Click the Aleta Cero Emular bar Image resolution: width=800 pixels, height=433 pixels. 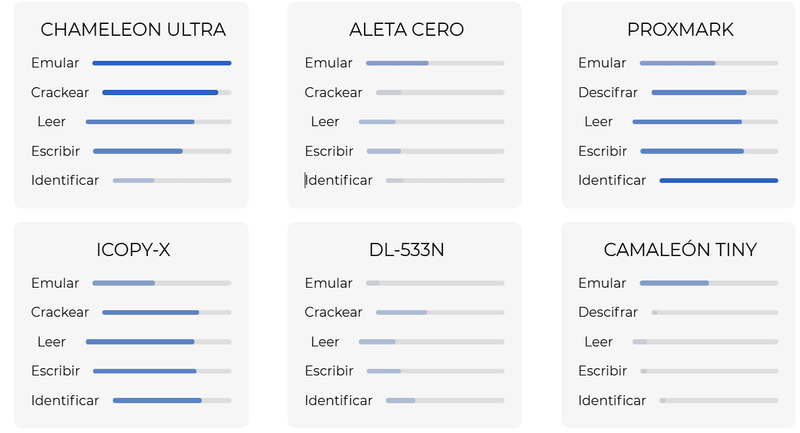tap(435, 63)
